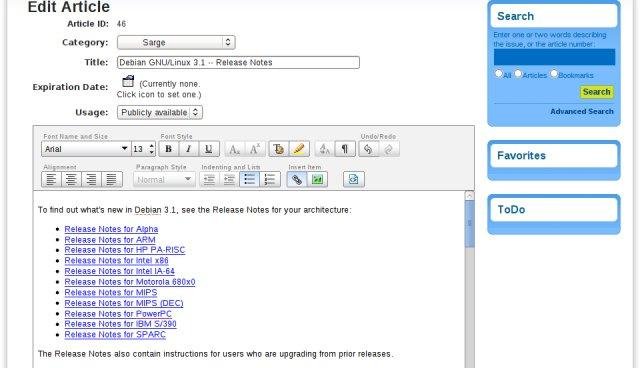The image size is (640, 368).
Task: Undo the last edit
Action: [368, 149]
